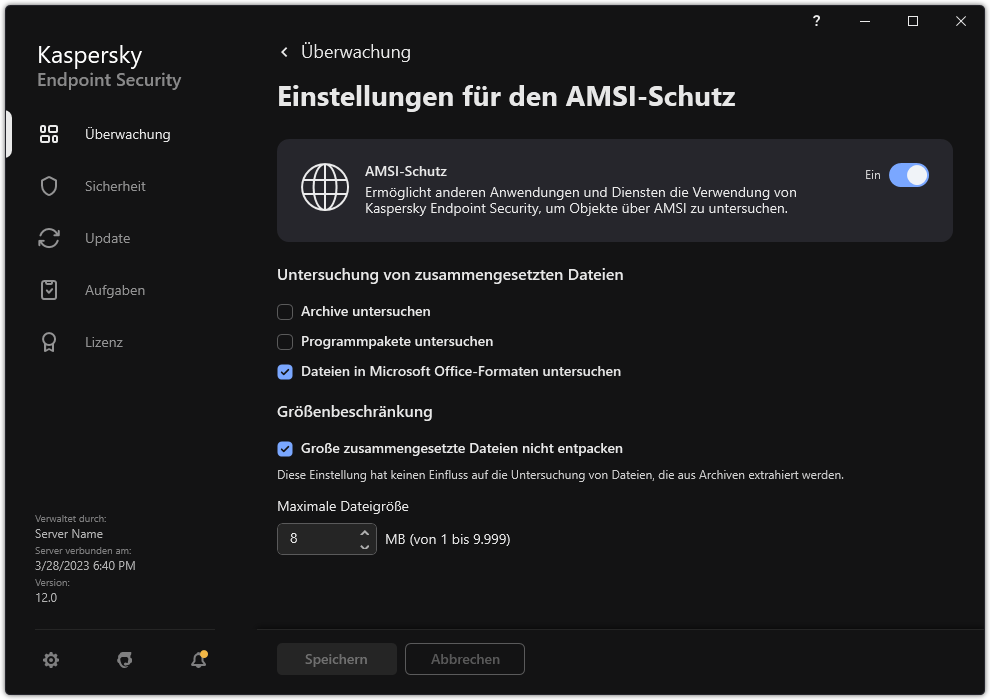Click the support icon in the bottom bar
Image resolution: width=990 pixels, height=700 pixels.
point(124,660)
